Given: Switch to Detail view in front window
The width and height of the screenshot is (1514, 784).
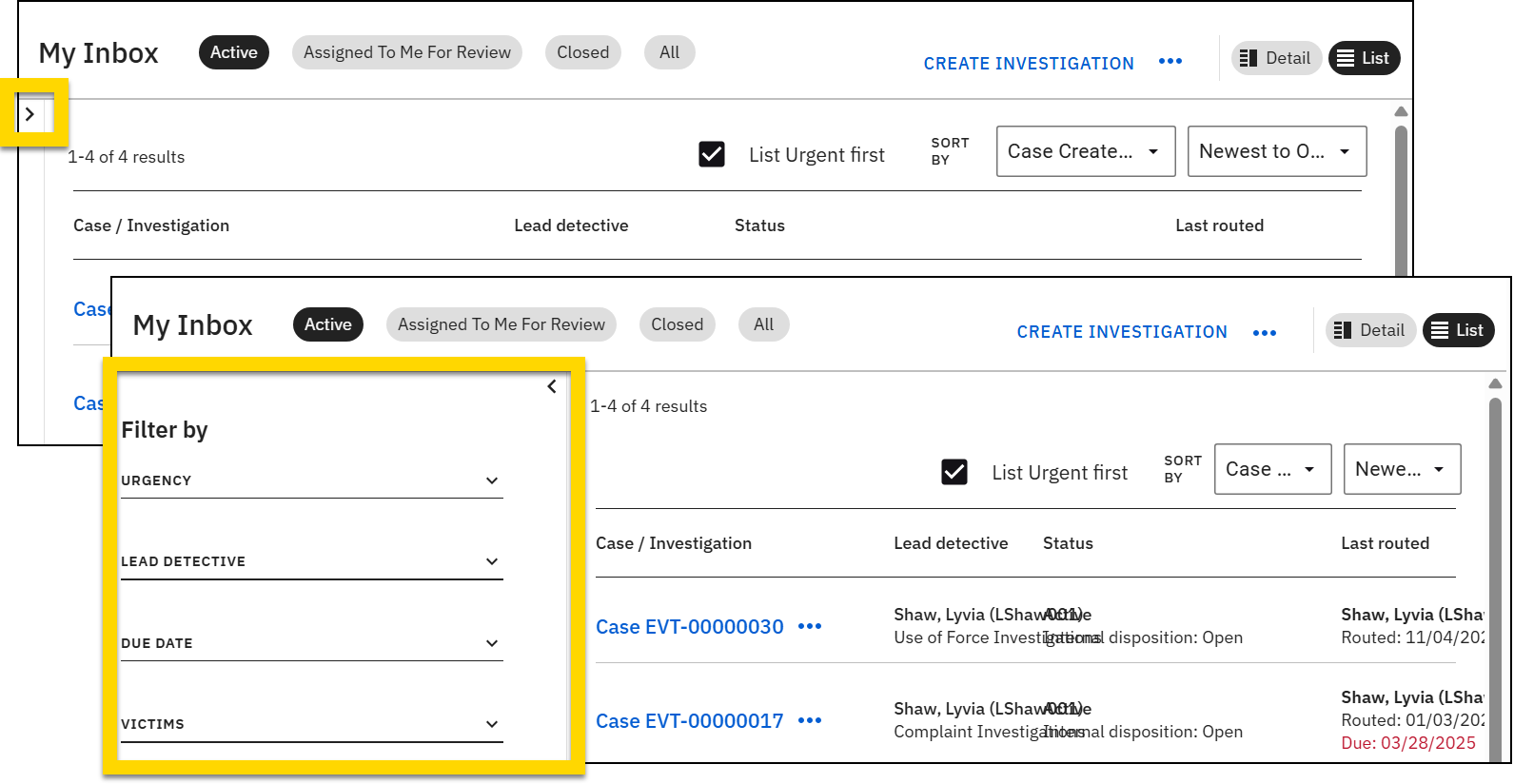Looking at the screenshot, I should point(1371,330).
